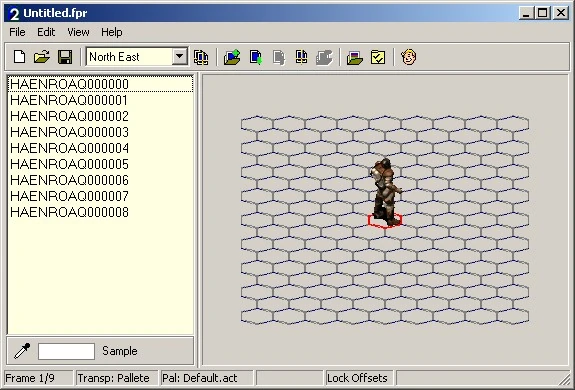Close the Untitled.fpr window
Image resolution: width=575 pixels, height=390 pixels.
561,13
